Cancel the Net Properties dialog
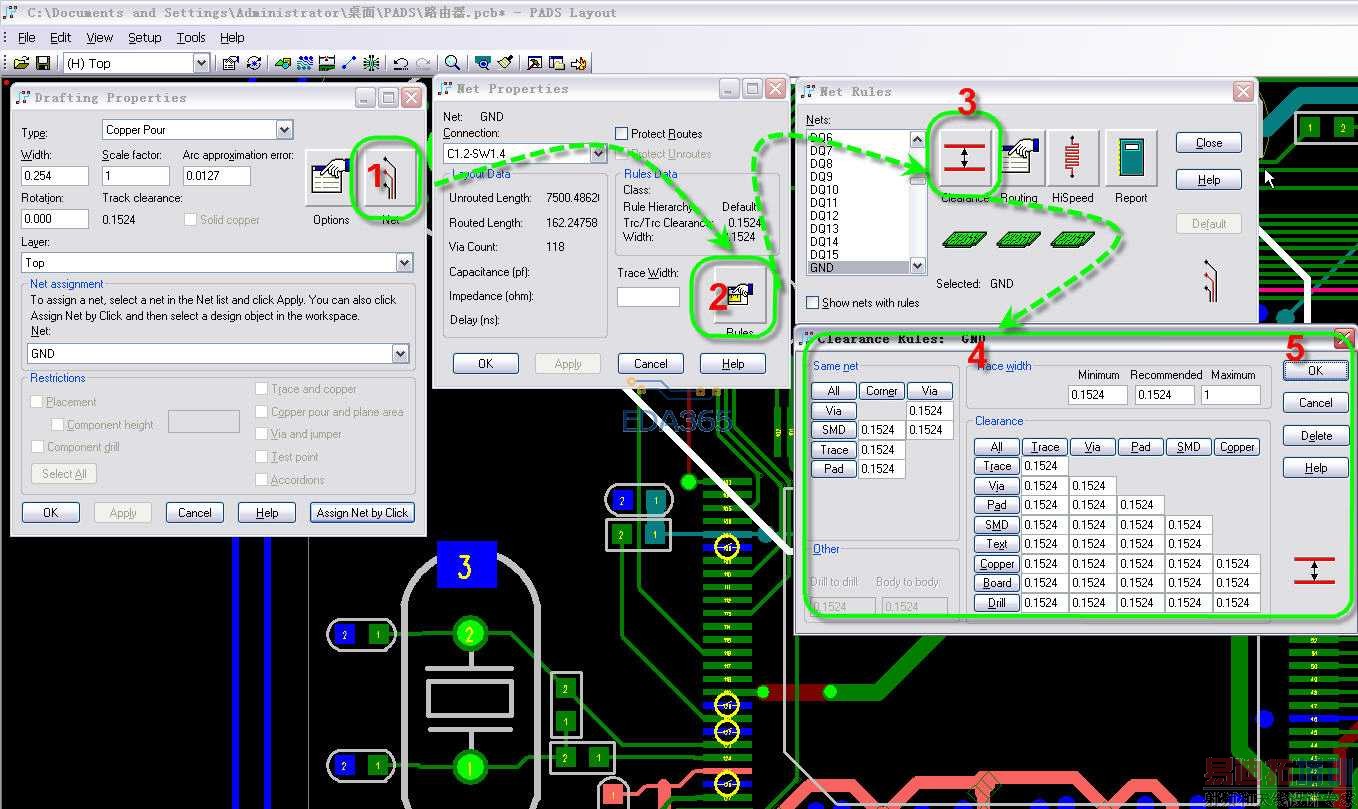This screenshot has height=809, width=1358. (x=651, y=364)
